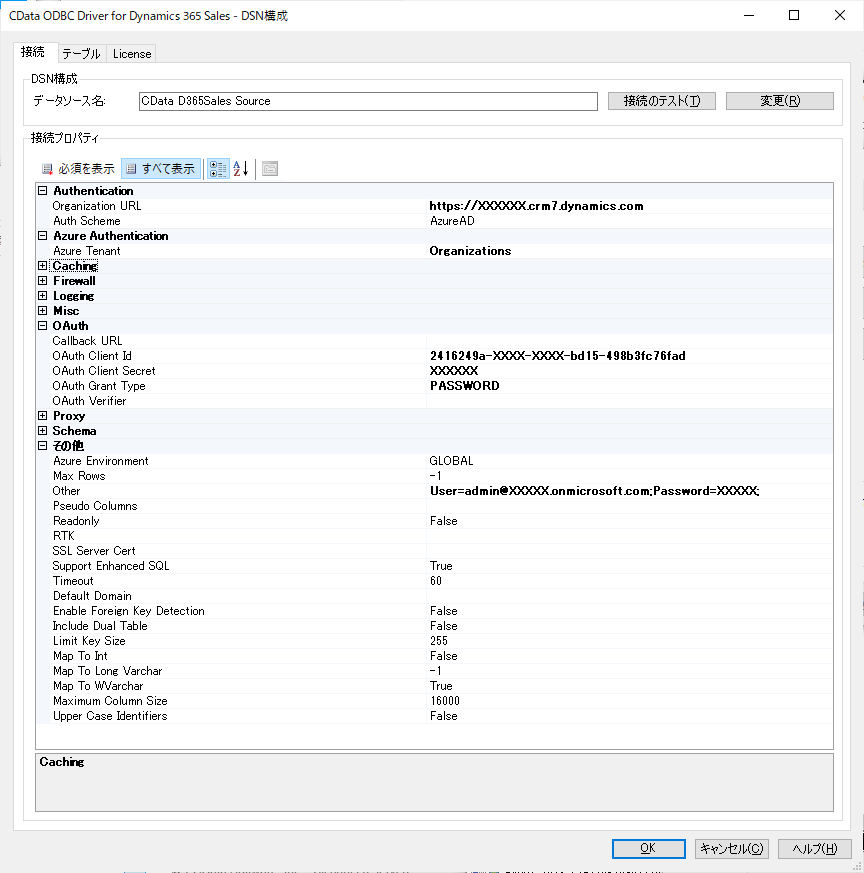Select the Timeout 60 value
This screenshot has height=873, width=864.
coord(435,581)
